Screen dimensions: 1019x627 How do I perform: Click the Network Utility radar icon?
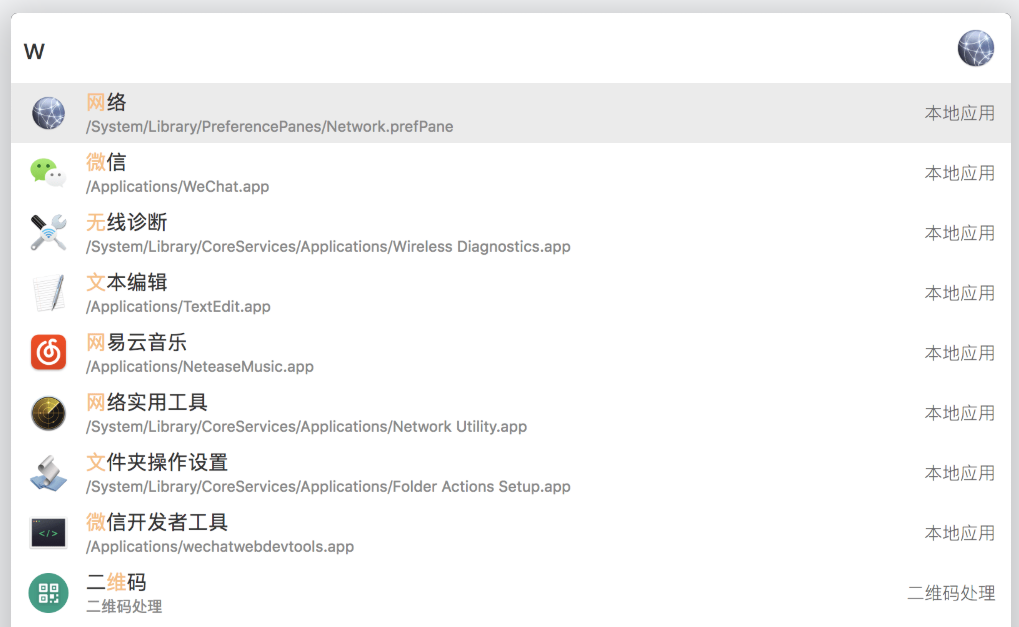[x=48, y=413]
